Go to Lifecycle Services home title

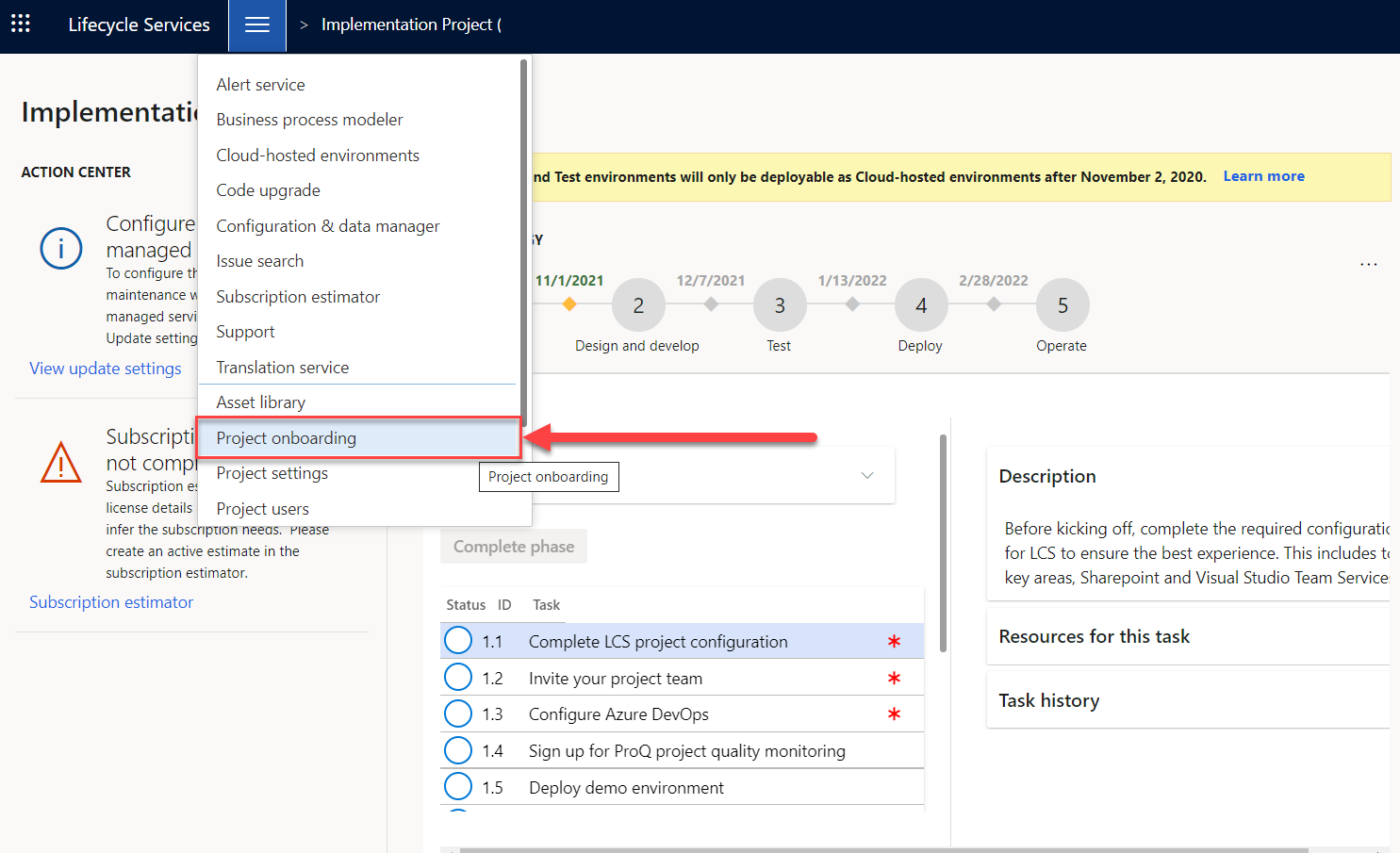(140, 25)
